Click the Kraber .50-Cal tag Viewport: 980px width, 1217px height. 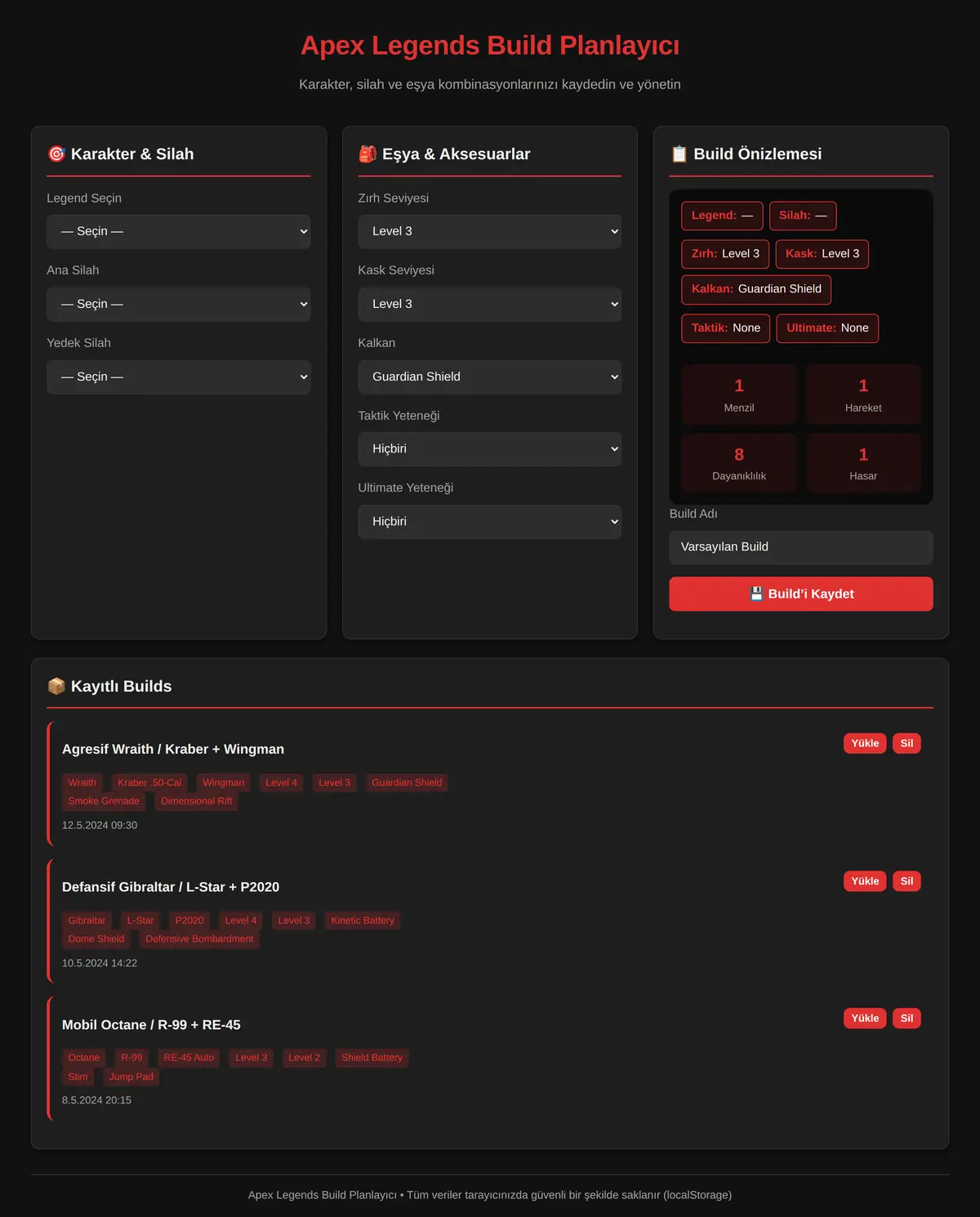(149, 782)
